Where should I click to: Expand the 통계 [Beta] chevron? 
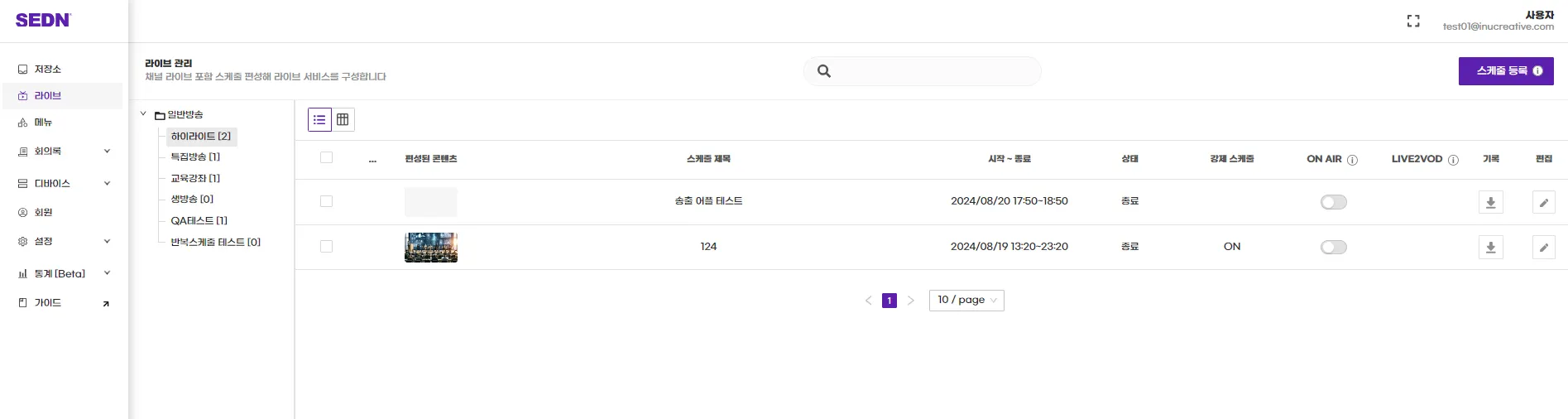pyautogui.click(x=107, y=274)
